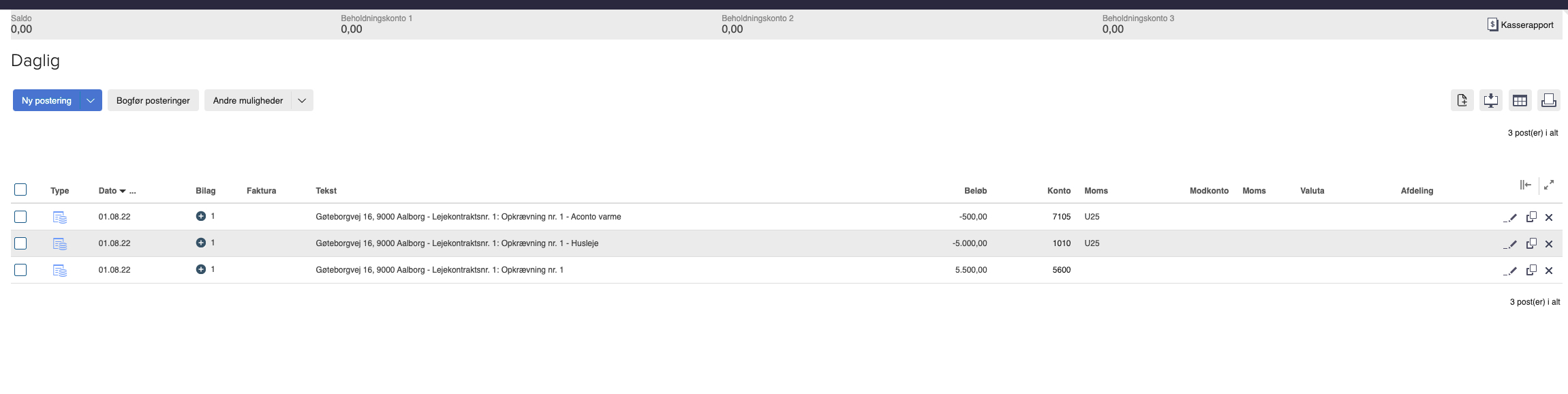Click the text ending in Husleje

point(457,243)
